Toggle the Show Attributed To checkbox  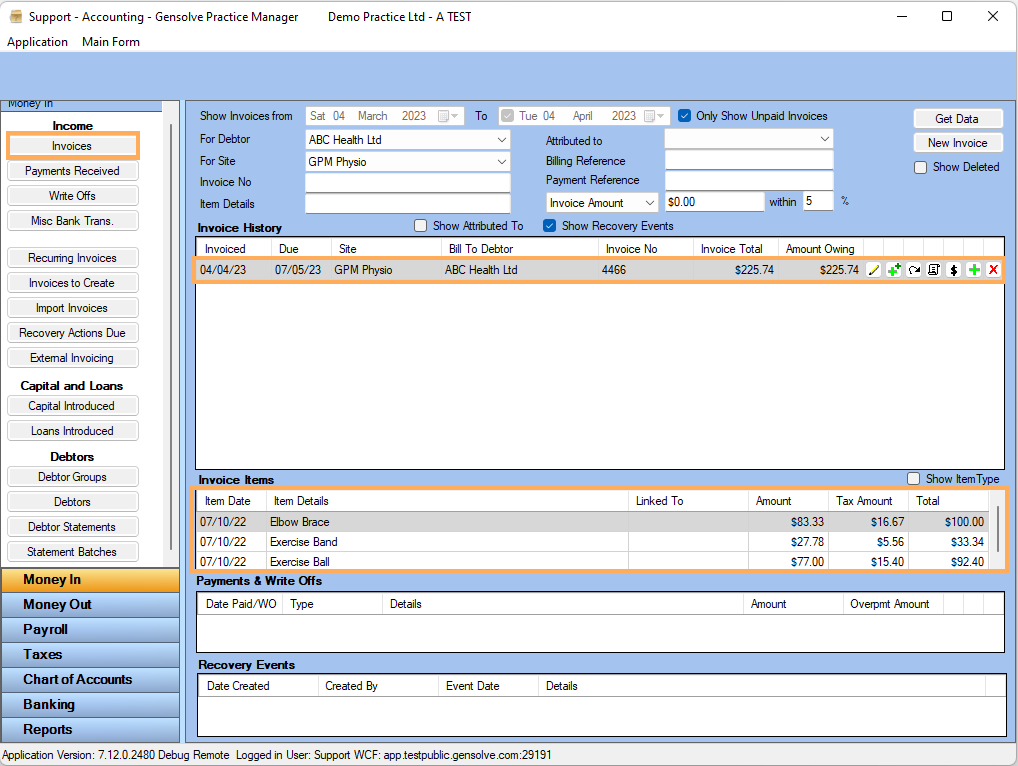[419, 225]
